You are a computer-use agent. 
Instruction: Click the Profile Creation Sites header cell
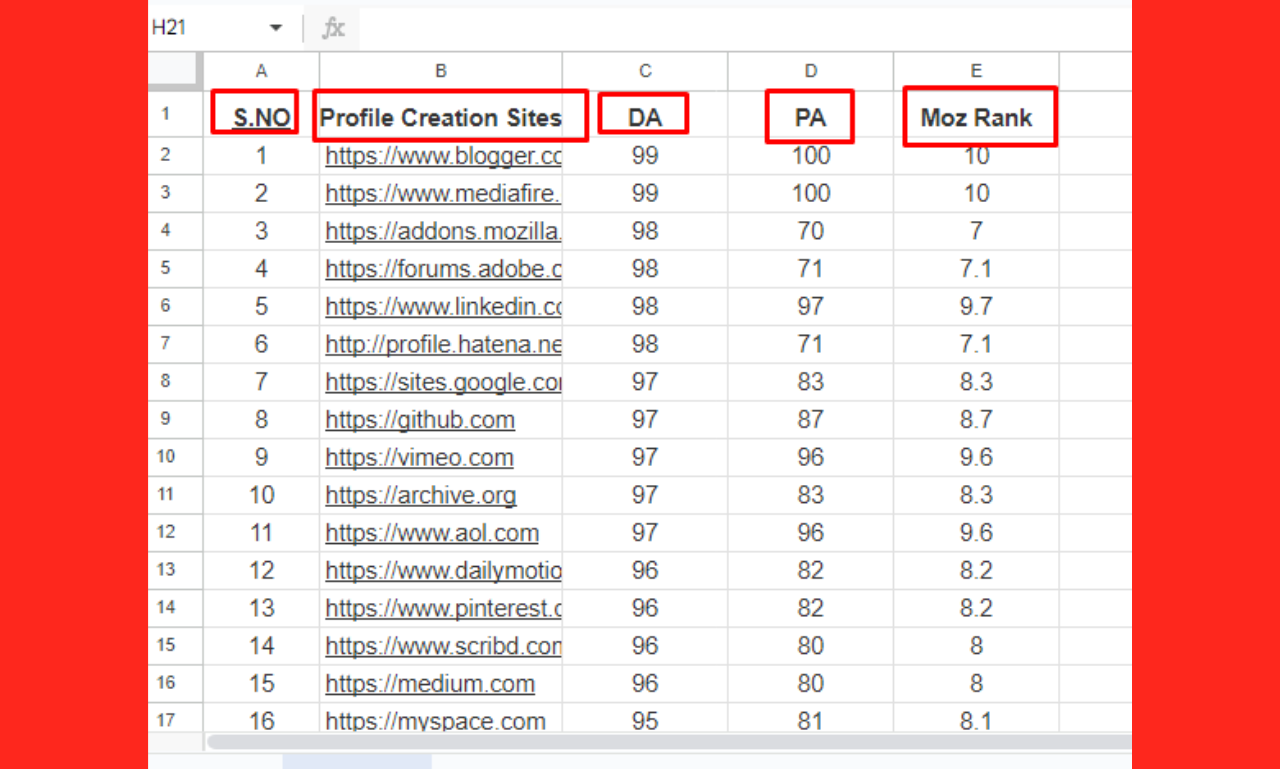[x=441, y=117]
